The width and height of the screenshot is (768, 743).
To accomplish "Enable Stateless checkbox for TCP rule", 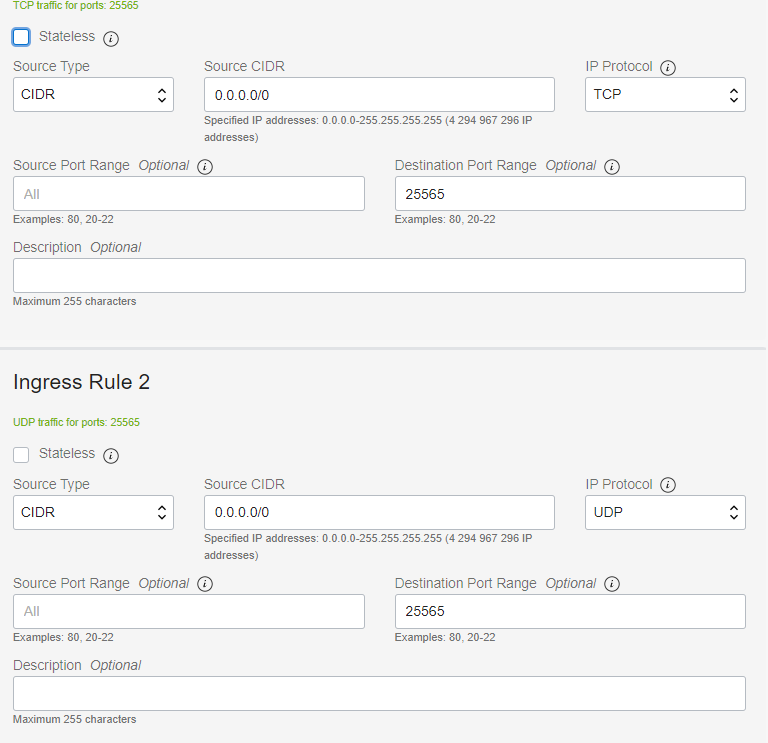I will click(x=21, y=37).
